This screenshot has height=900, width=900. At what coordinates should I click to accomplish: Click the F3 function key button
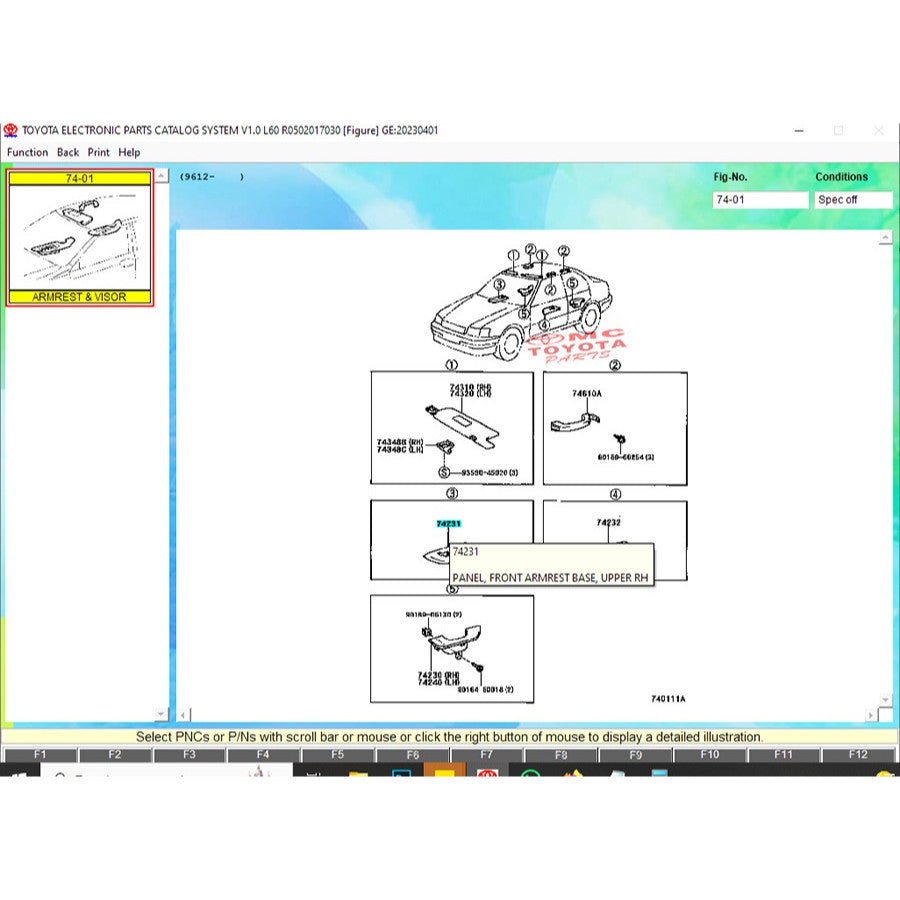click(189, 755)
